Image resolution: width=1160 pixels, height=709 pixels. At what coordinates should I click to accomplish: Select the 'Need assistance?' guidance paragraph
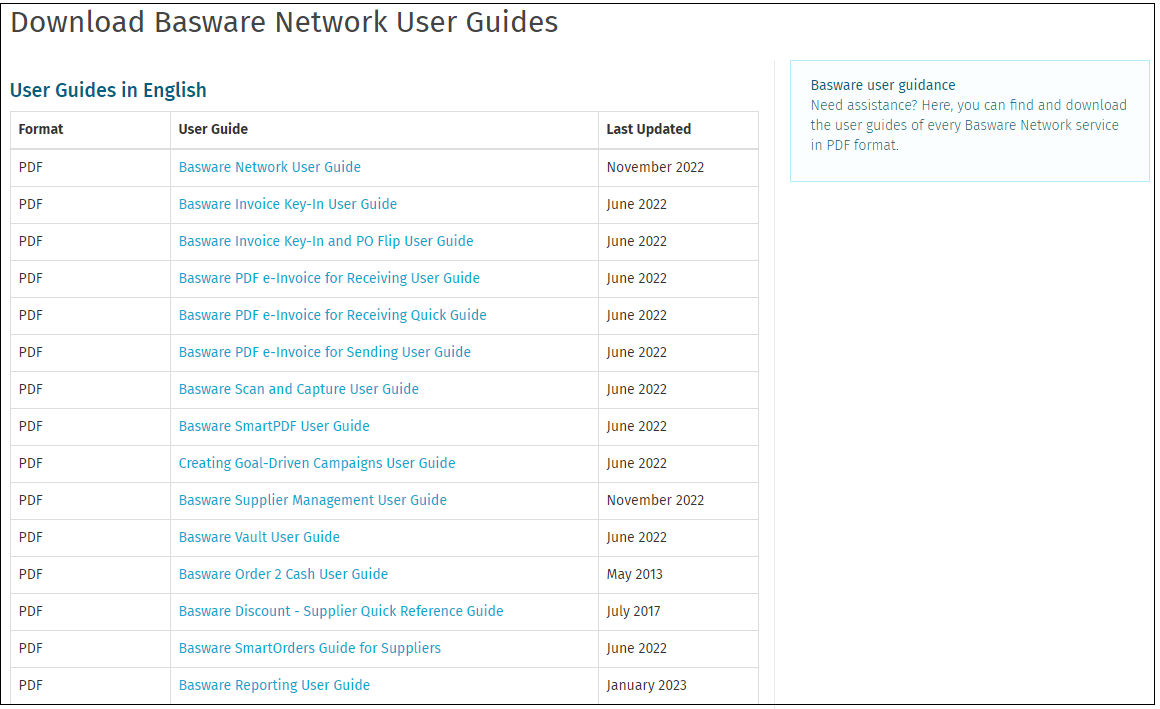(968, 125)
